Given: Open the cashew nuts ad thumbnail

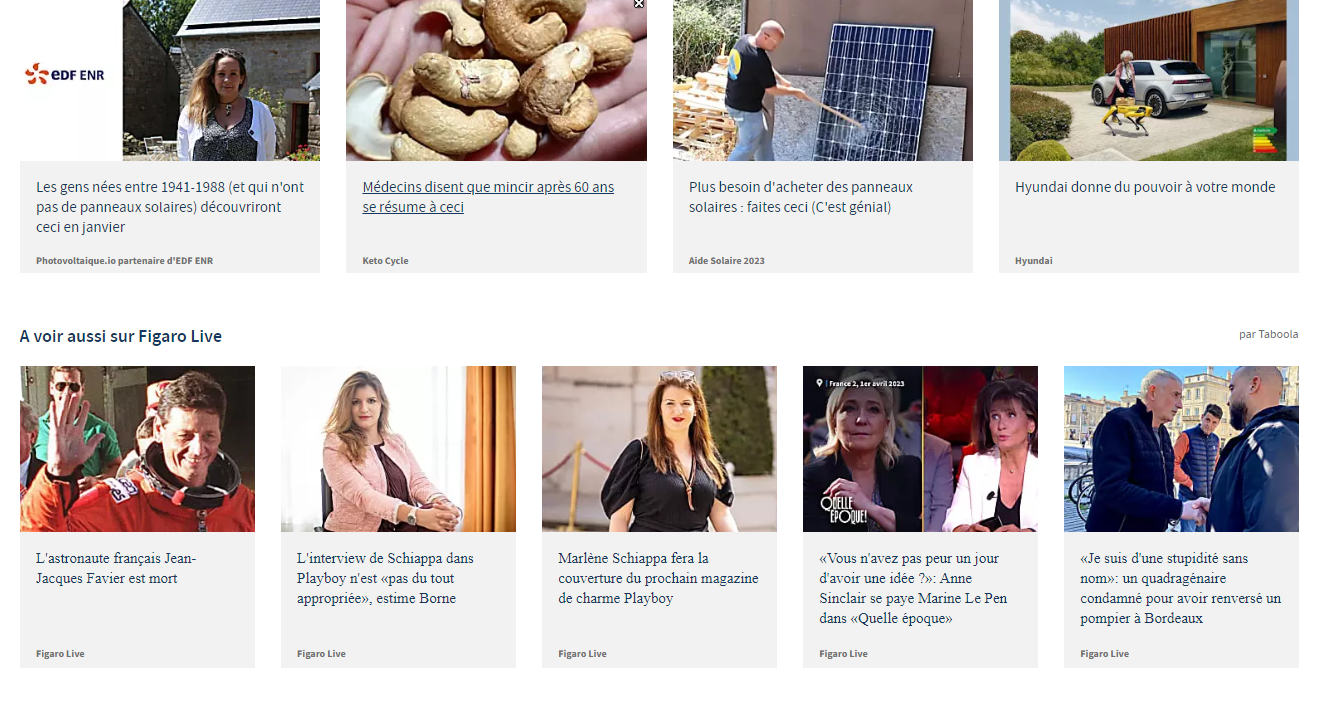Looking at the screenshot, I should (x=496, y=80).
